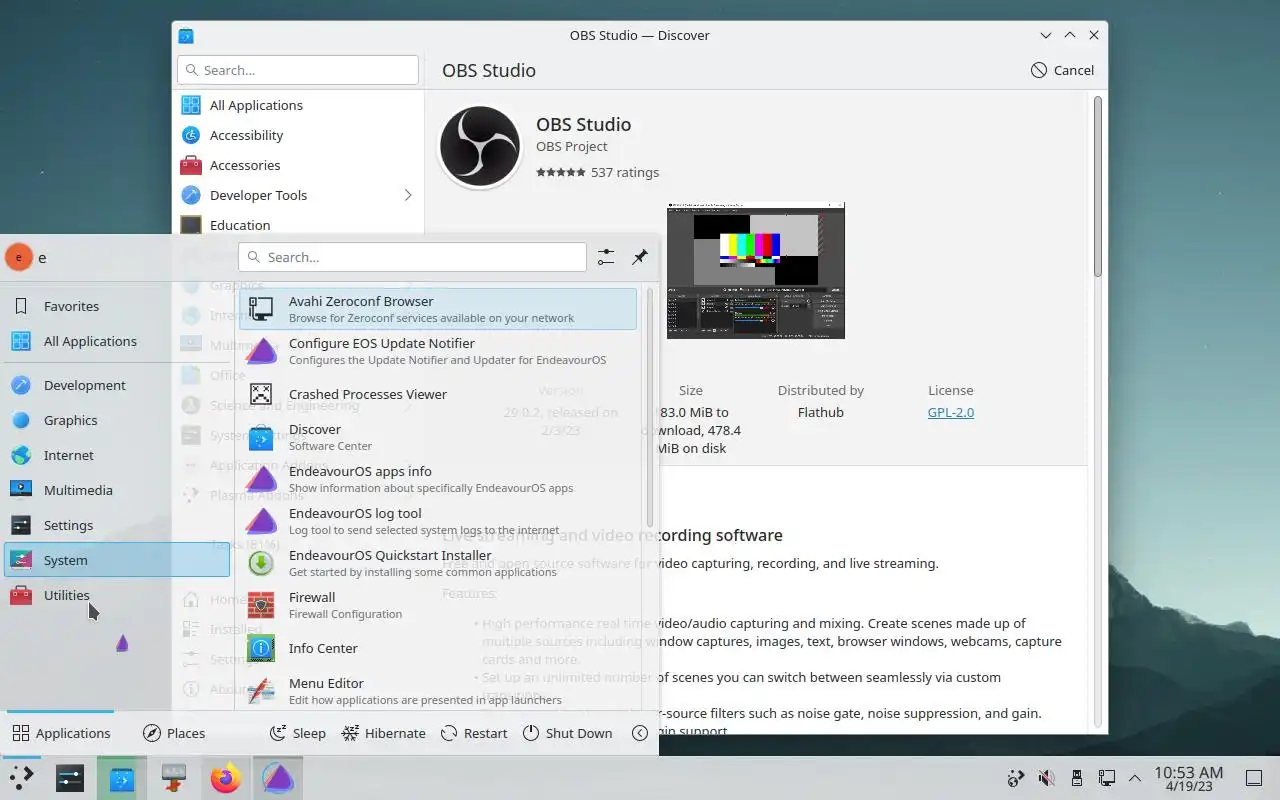1280x800 pixels.
Task: Cancel the OBS Studio installation
Action: tap(1062, 70)
